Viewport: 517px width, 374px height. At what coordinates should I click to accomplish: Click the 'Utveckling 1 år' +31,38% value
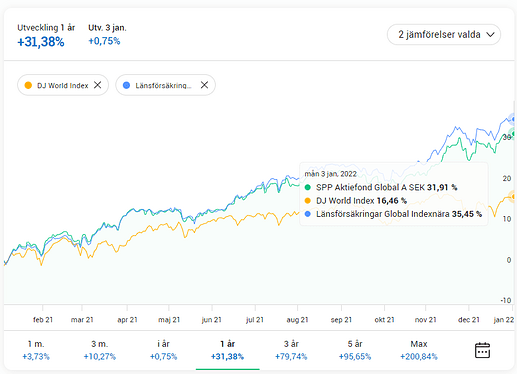[x=41, y=42]
